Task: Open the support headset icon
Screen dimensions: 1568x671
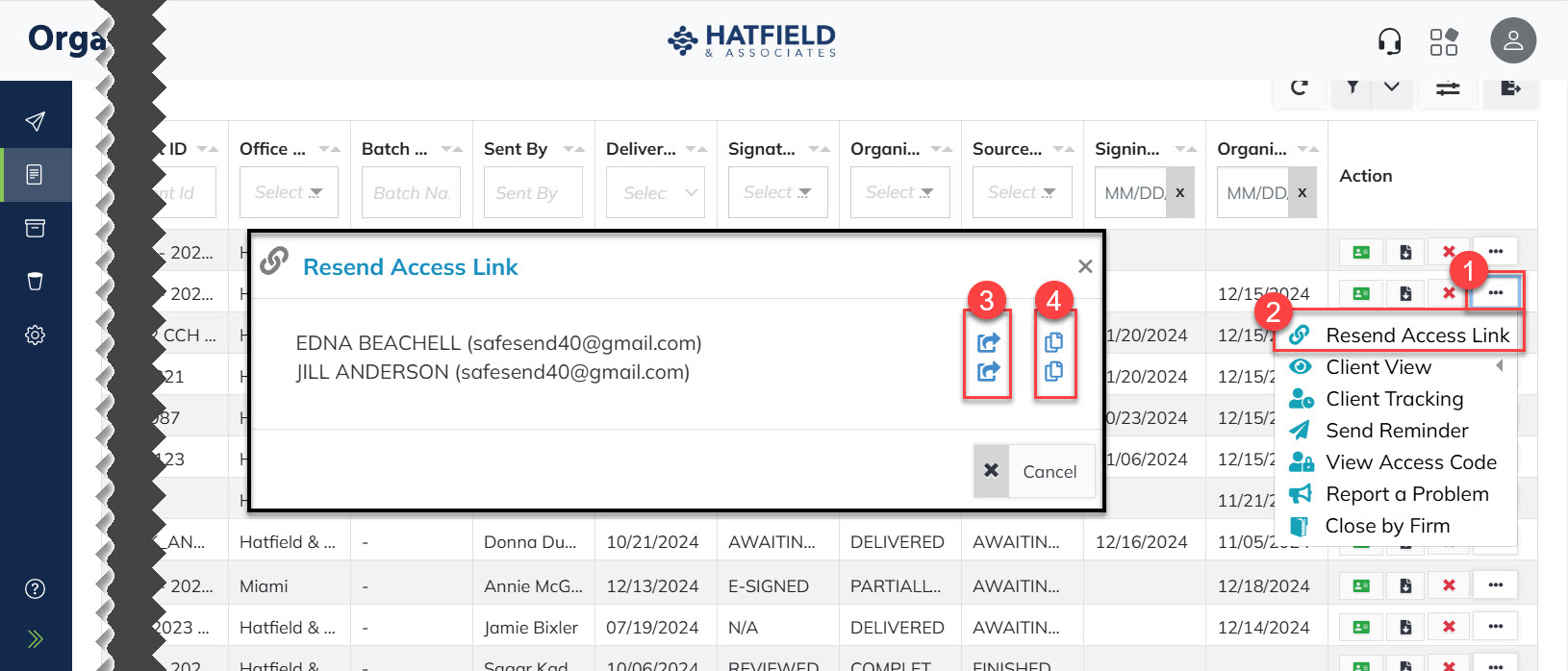Action: (1389, 41)
